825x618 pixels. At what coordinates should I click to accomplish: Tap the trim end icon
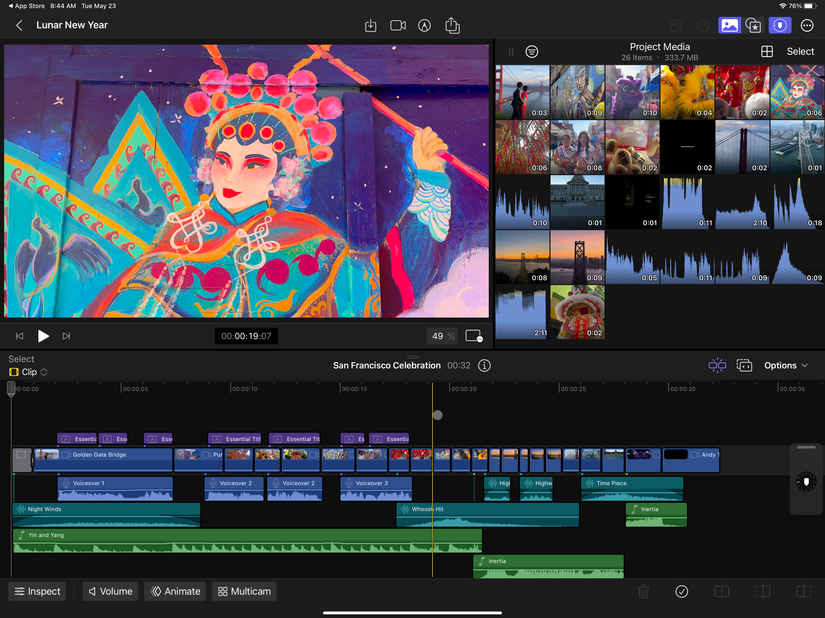(803, 592)
